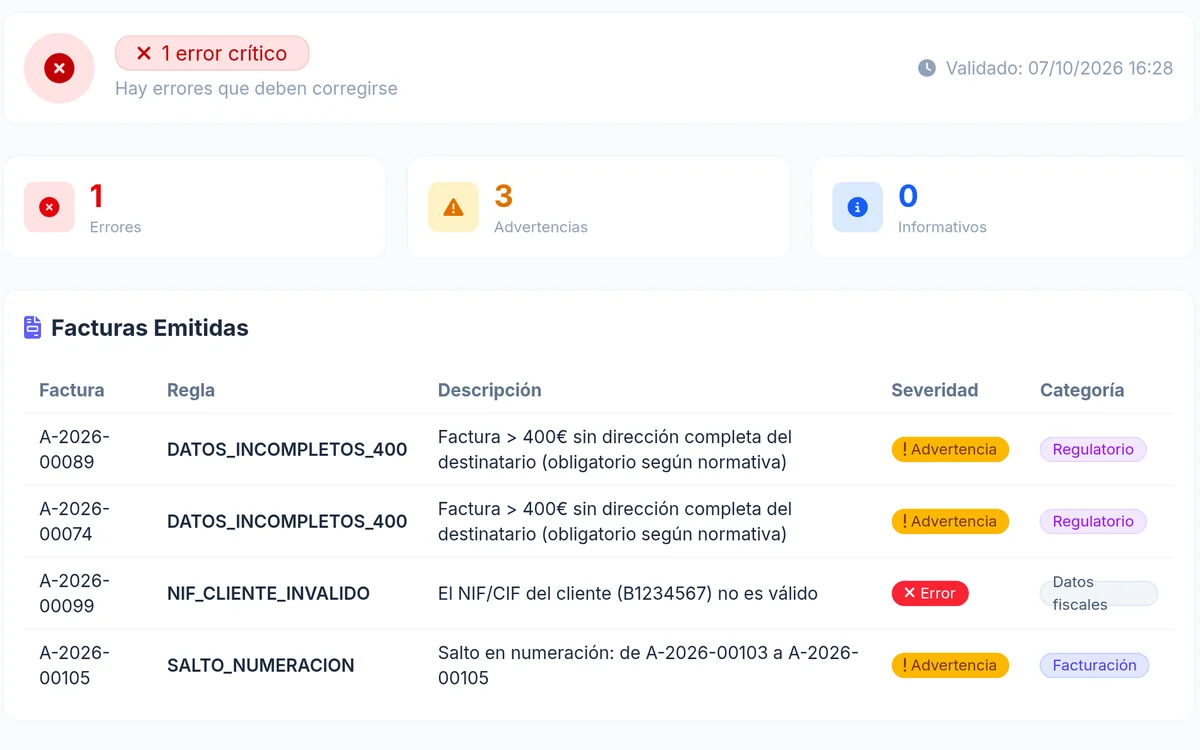Click the Advertencia badge for A-2026-00074
Screen dimensions: 1200x750
click(x=950, y=522)
